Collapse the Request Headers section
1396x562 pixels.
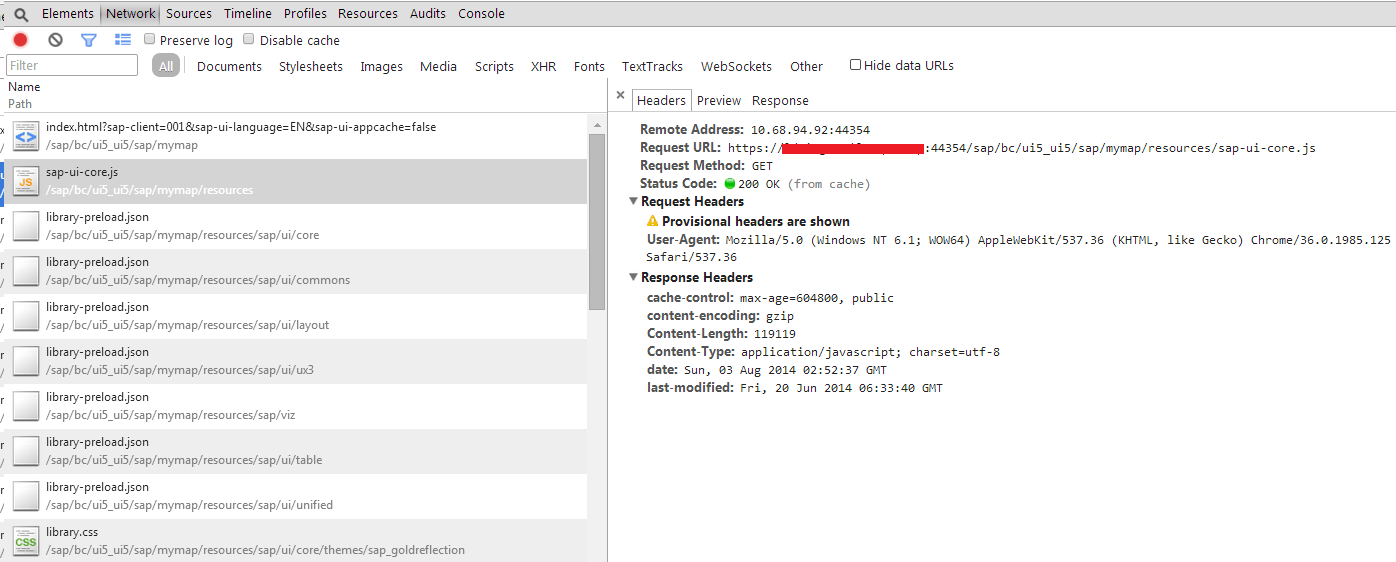coord(634,201)
